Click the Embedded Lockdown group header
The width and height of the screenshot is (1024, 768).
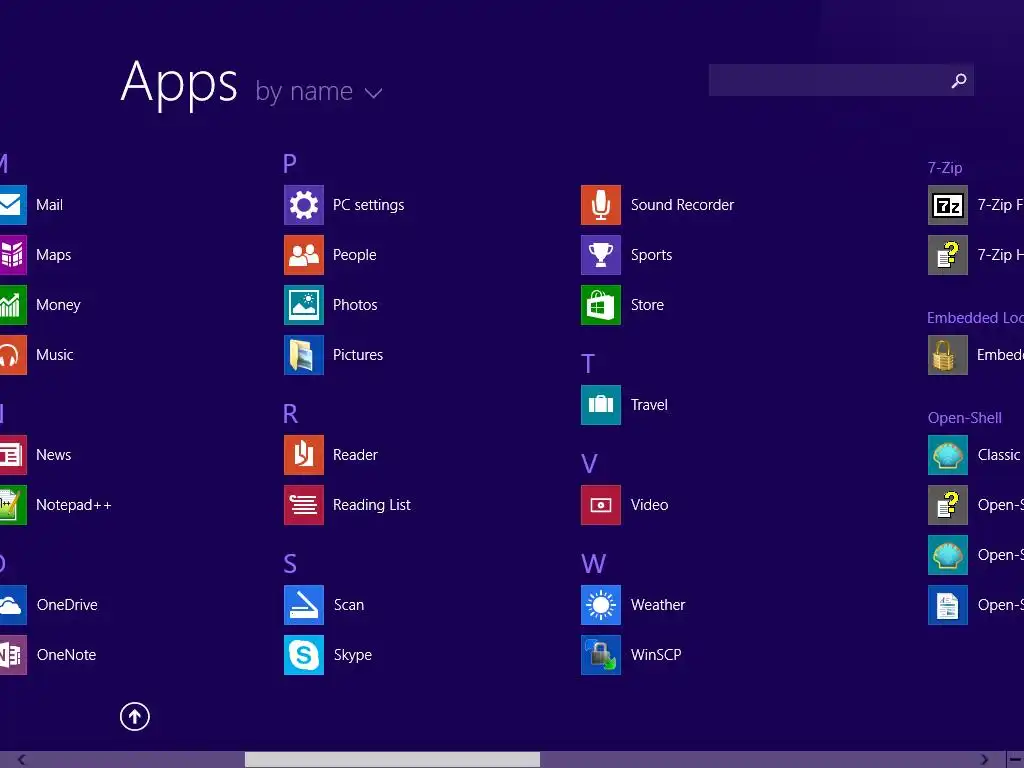coord(975,318)
